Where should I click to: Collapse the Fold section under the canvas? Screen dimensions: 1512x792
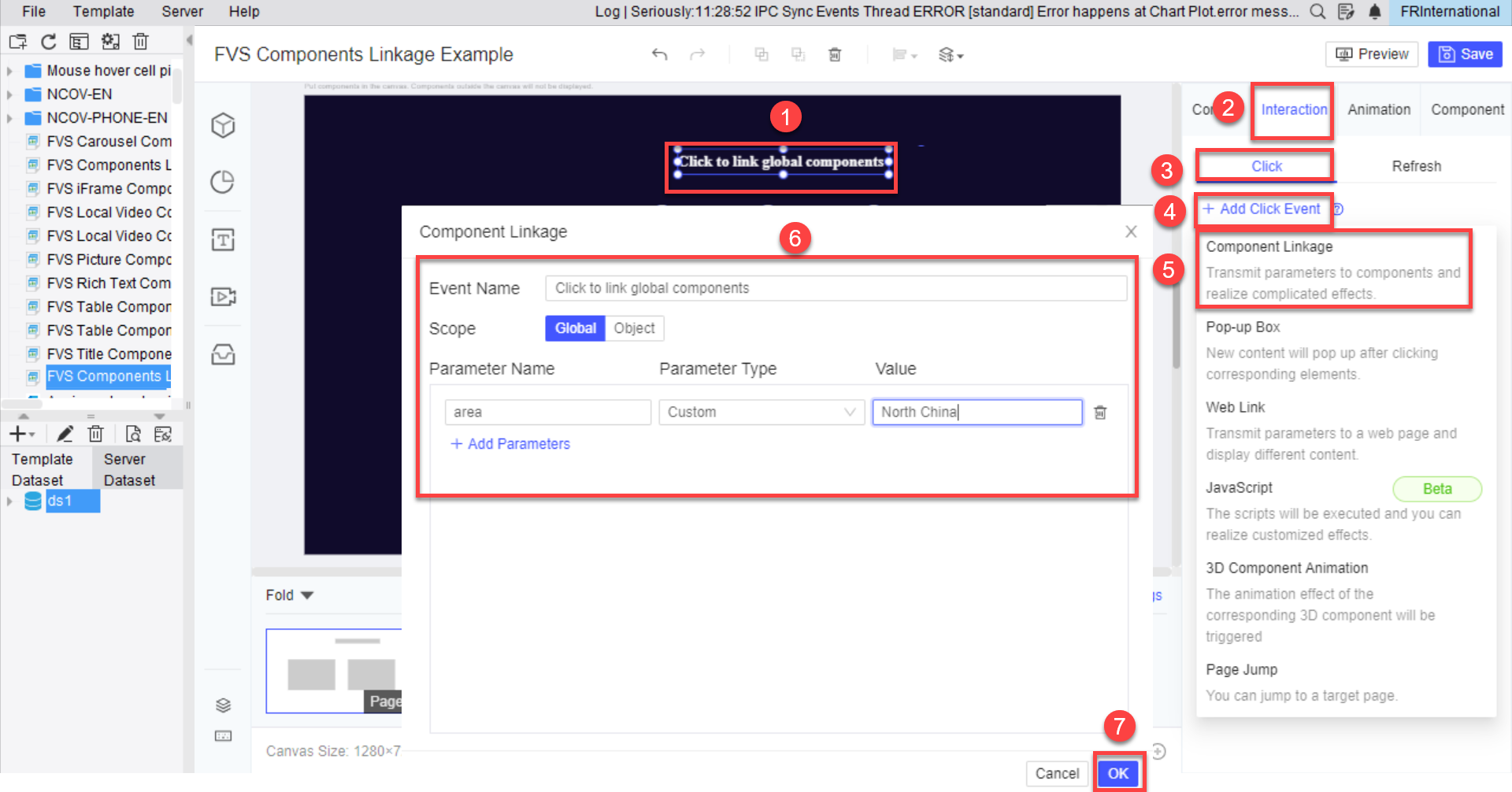point(289,595)
